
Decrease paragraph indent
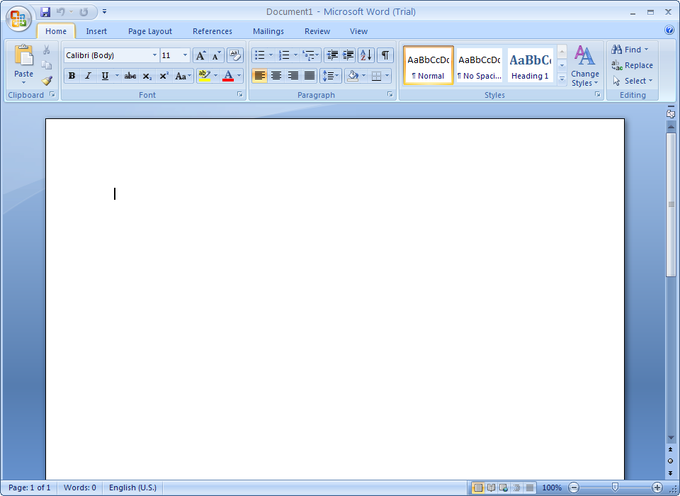[332, 55]
